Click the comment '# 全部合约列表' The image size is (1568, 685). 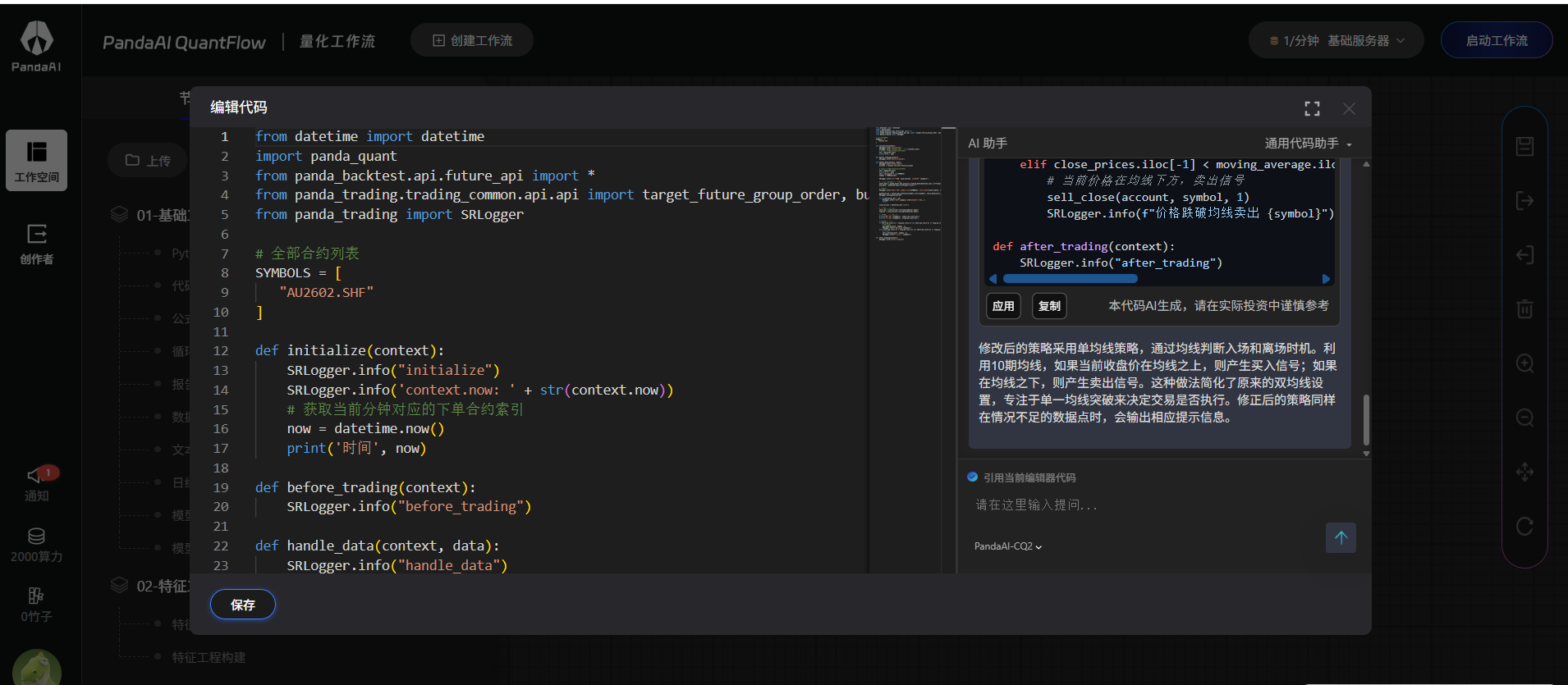click(307, 253)
